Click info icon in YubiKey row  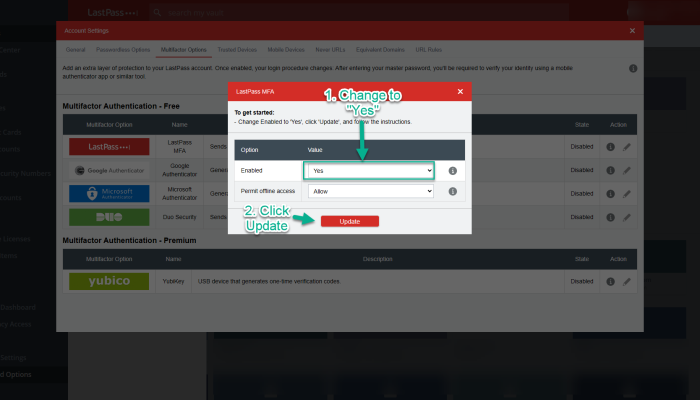point(610,282)
